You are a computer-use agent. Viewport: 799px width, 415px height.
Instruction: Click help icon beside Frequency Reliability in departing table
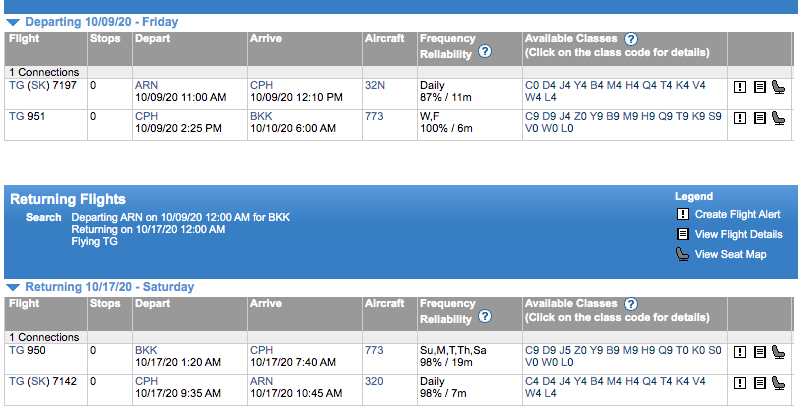[485, 51]
